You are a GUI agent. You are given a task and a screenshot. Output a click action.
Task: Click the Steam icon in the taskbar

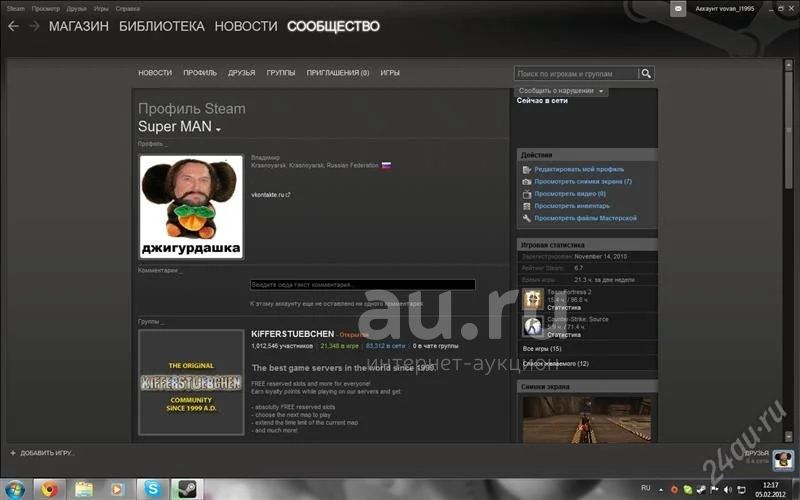coord(187,490)
